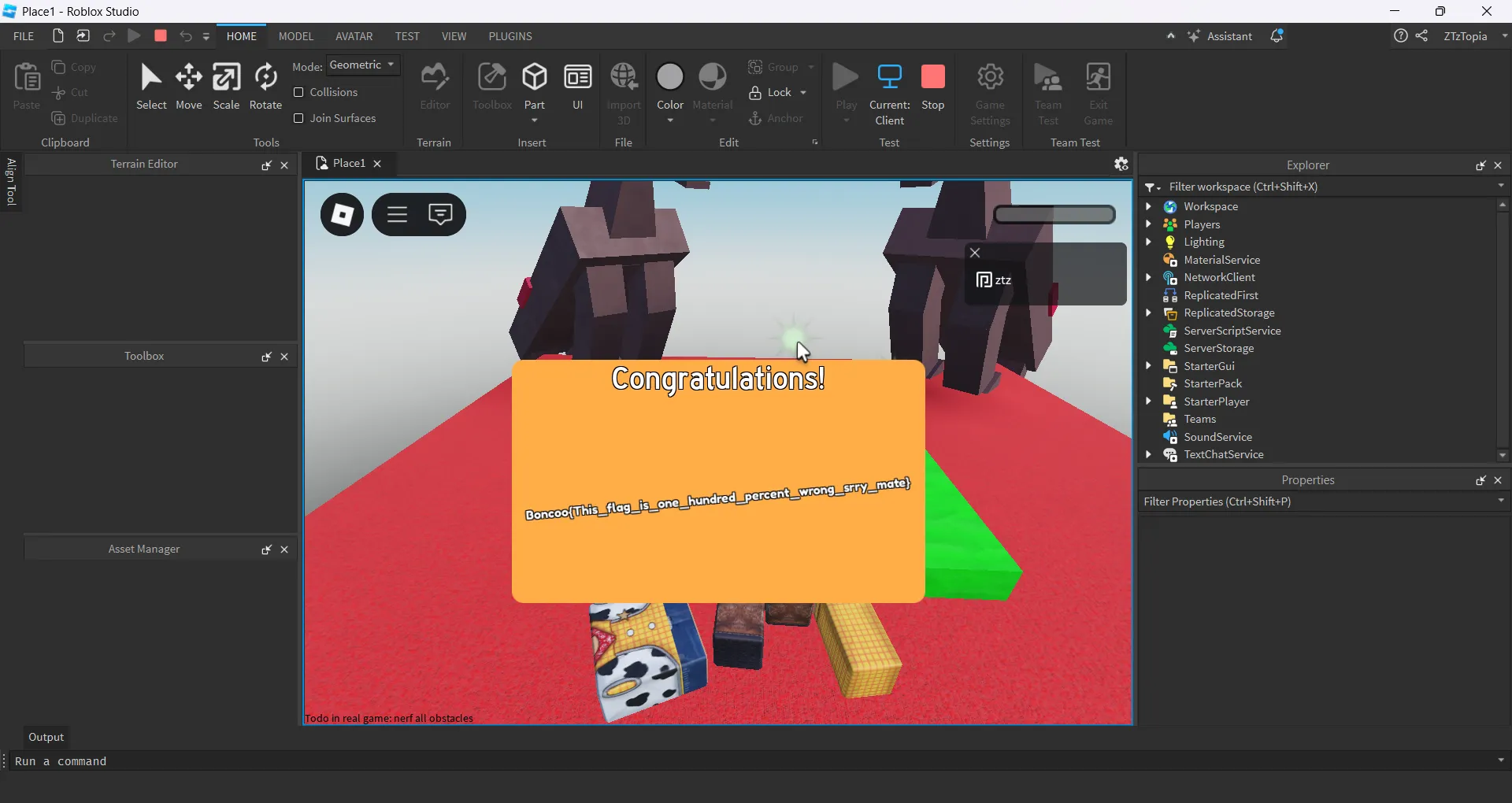Open Game Settings
This screenshot has width=1512, height=803.
[x=990, y=94]
